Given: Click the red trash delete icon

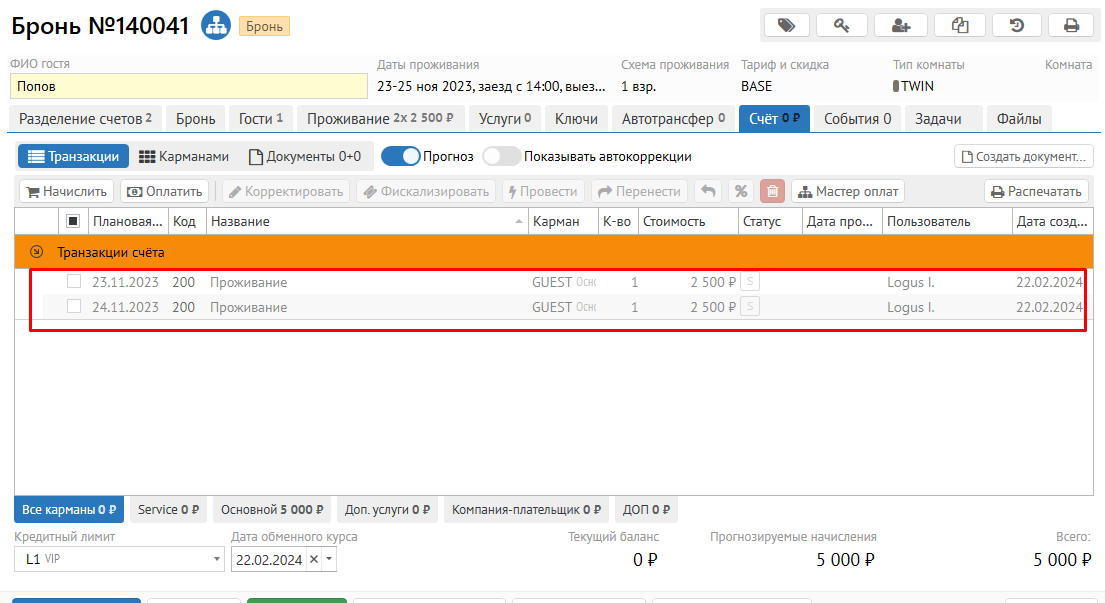Looking at the screenshot, I should click(x=772, y=191).
